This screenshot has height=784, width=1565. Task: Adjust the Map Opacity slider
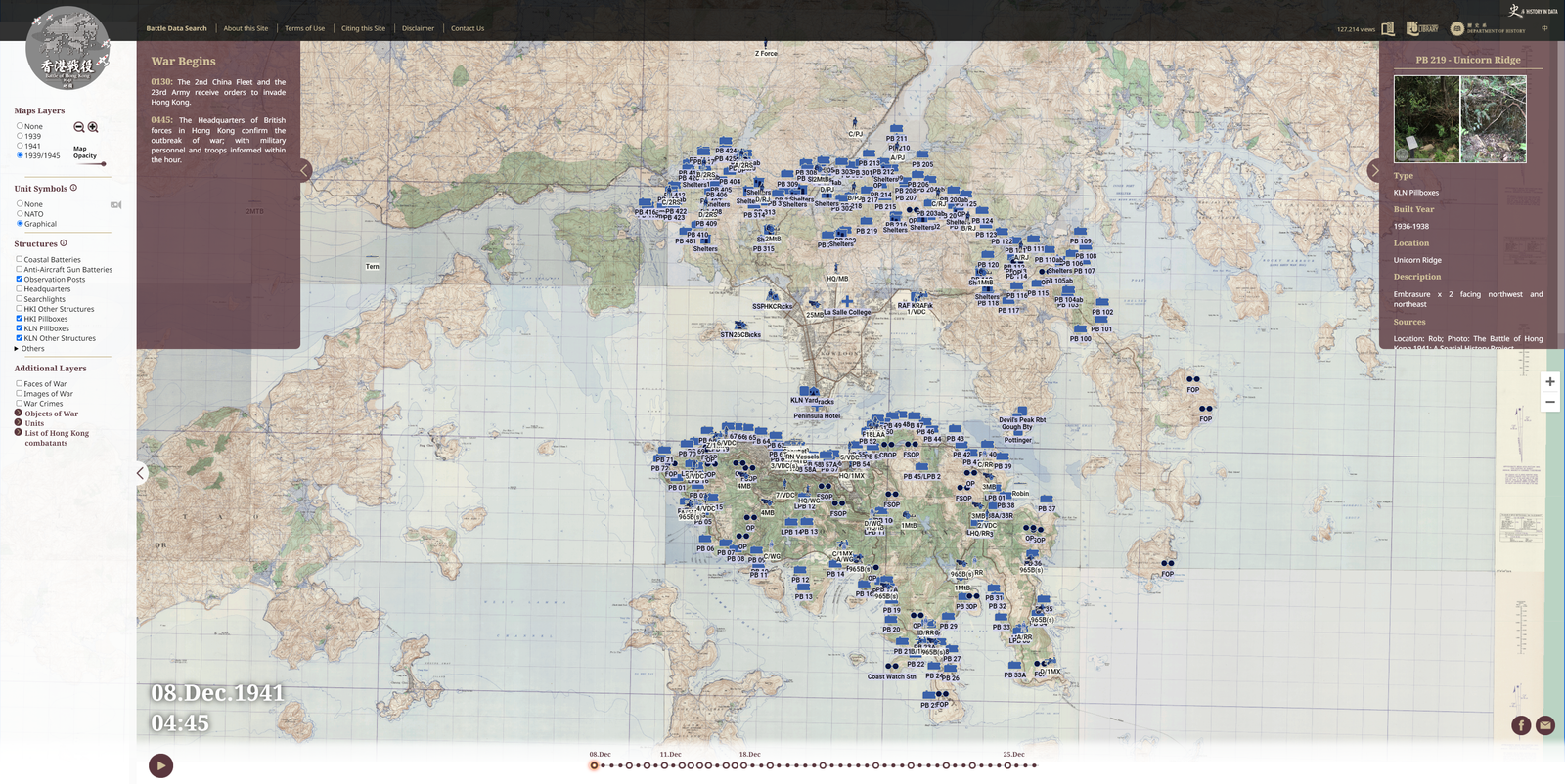coord(103,164)
